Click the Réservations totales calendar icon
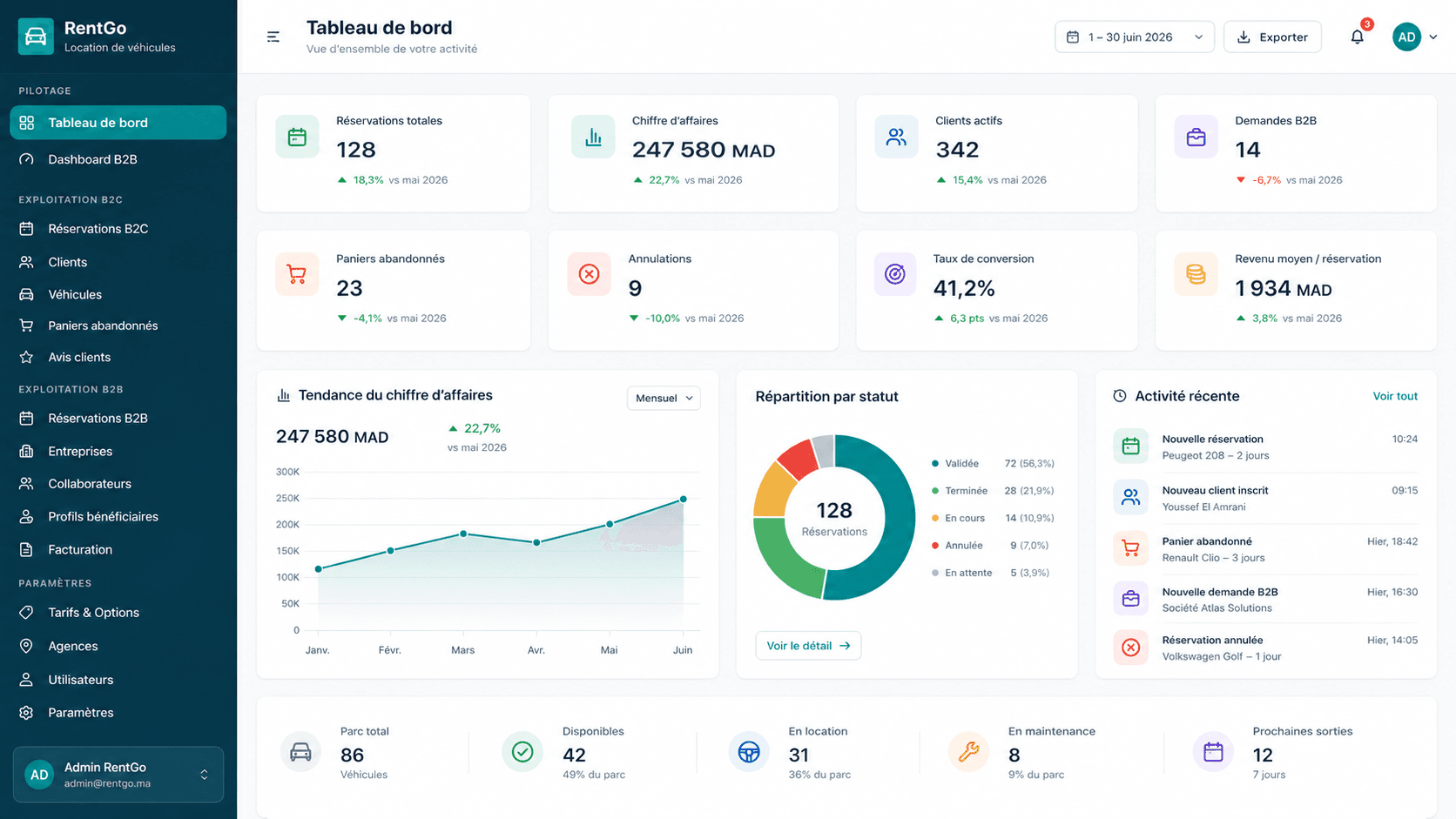Screen dimensions: 1456x819 (297, 137)
